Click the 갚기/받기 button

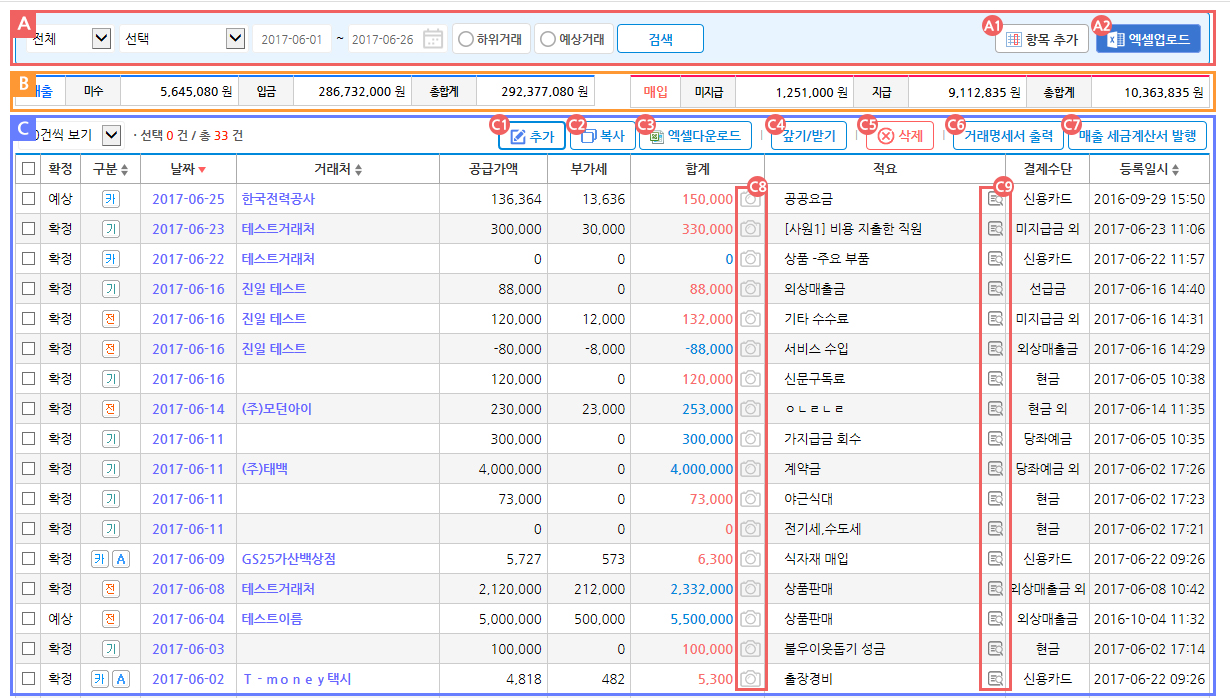(x=809, y=135)
